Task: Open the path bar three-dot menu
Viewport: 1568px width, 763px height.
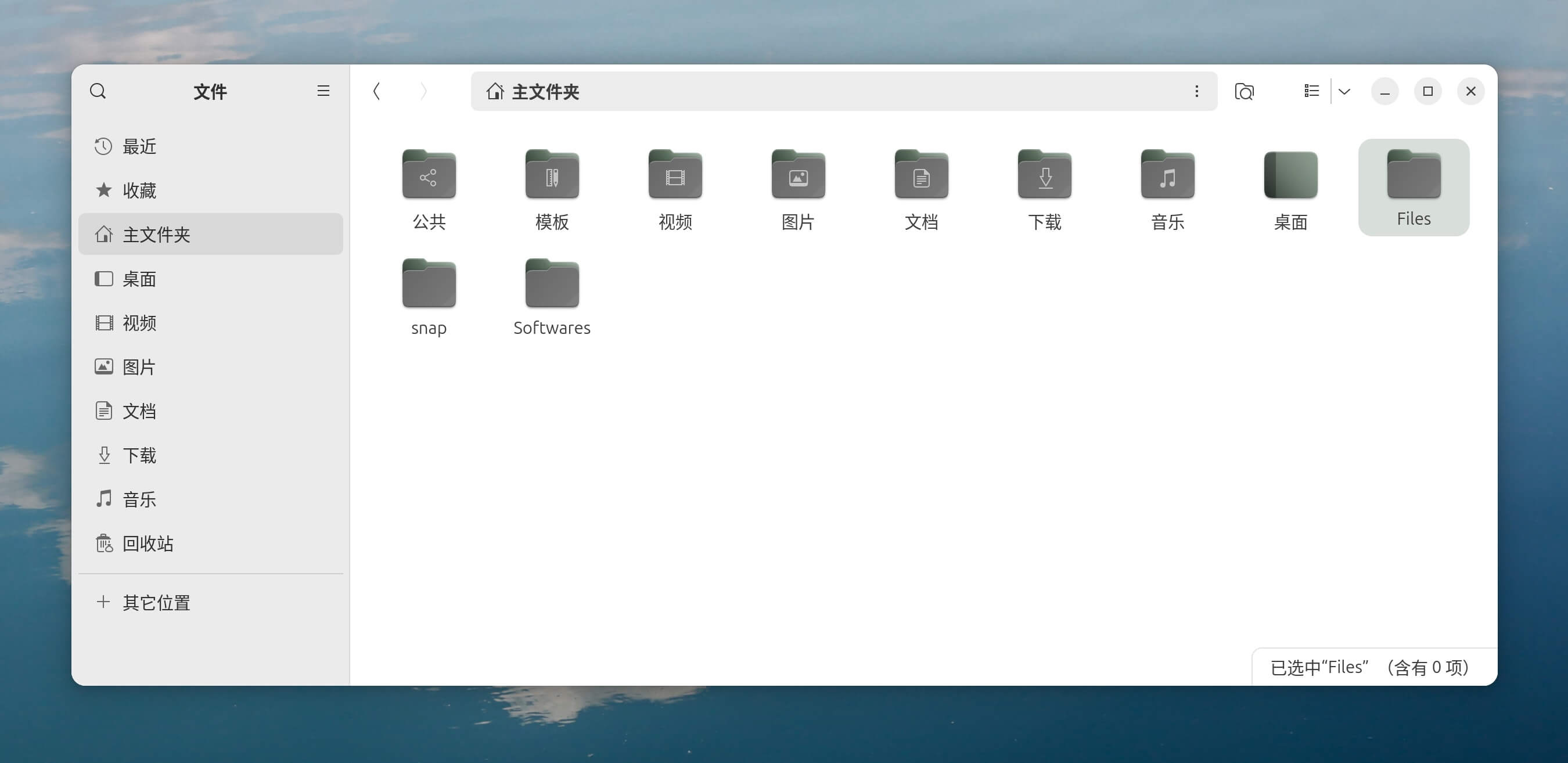Action: 1196,91
